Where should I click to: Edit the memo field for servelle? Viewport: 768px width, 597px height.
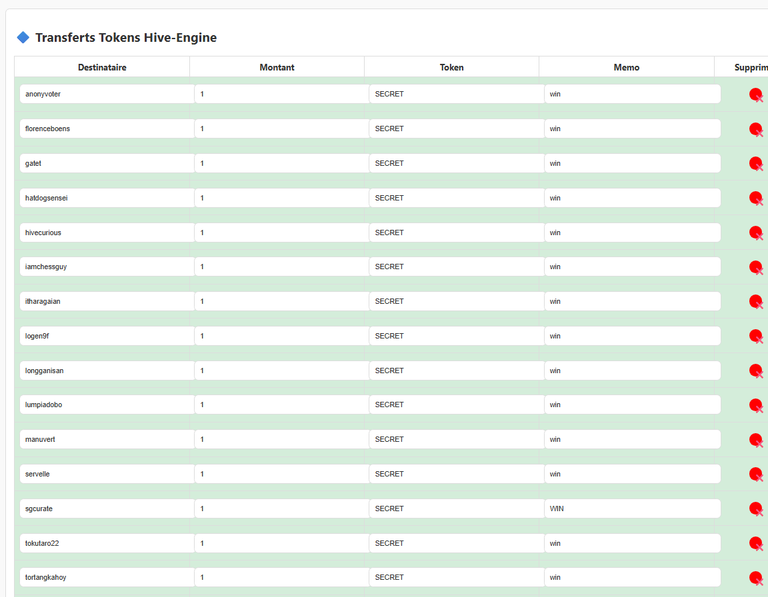click(632, 474)
